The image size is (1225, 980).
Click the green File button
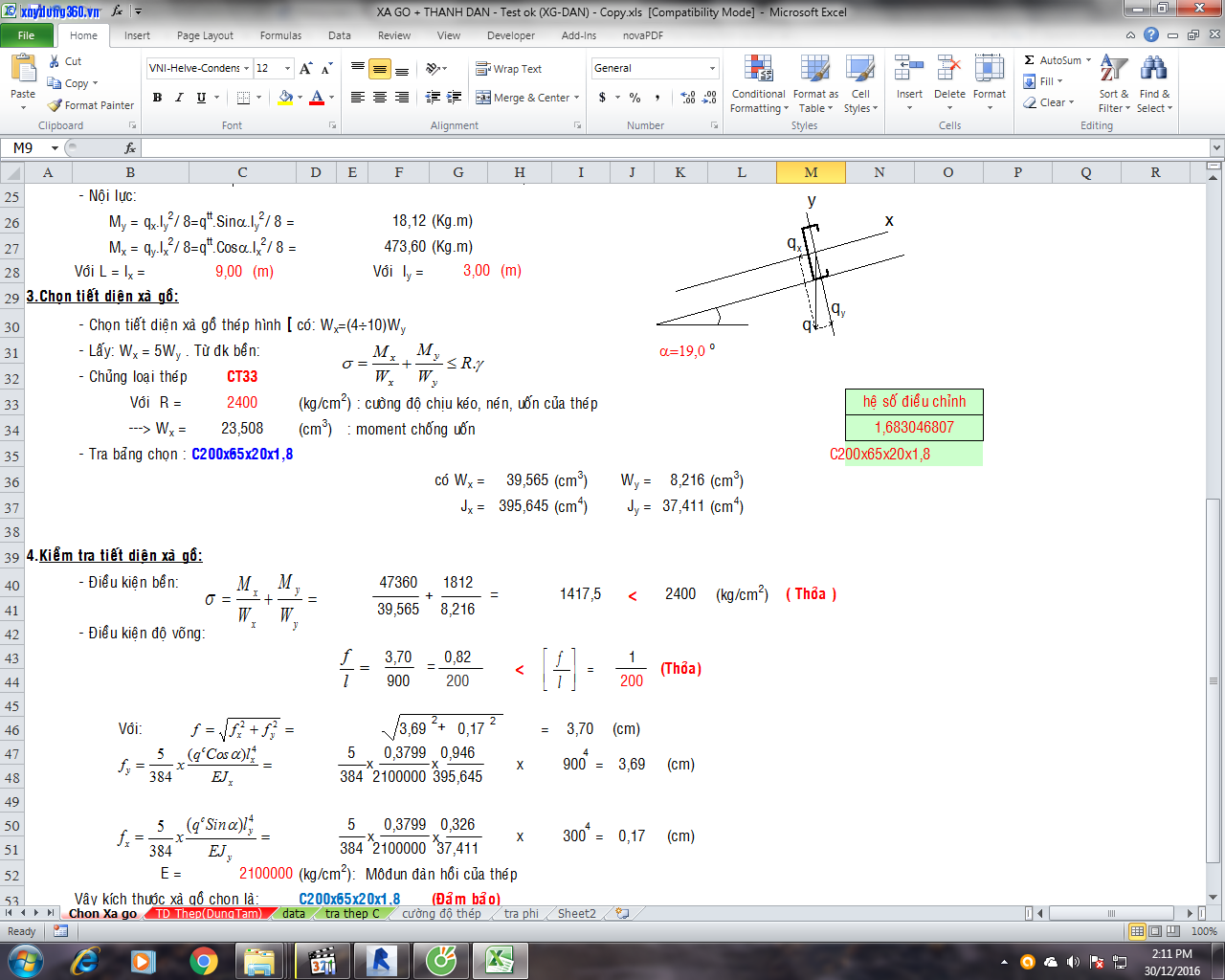(x=26, y=35)
